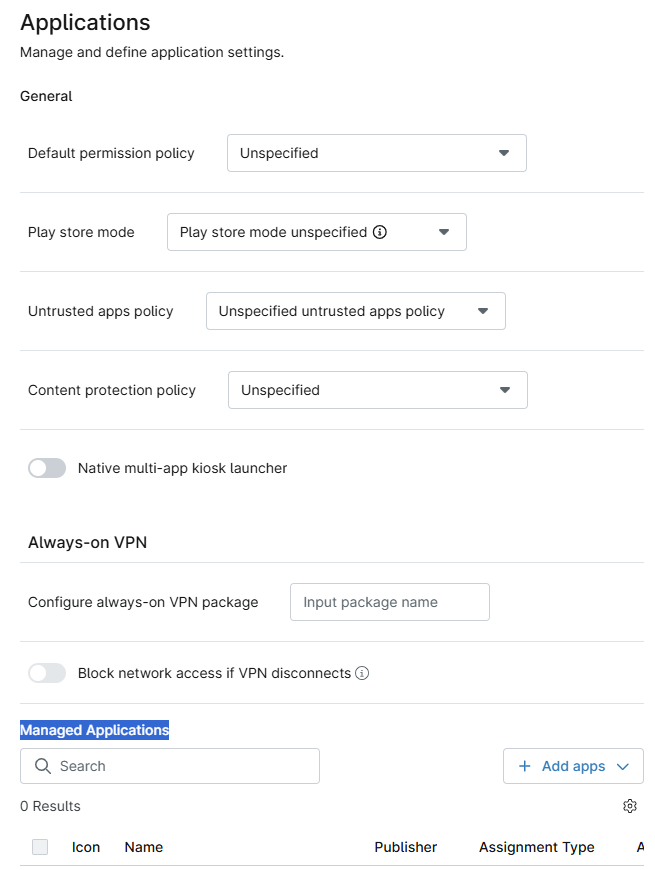Screen dimensions: 655x870
Task: Click the Publisher column header
Action: coord(406,847)
